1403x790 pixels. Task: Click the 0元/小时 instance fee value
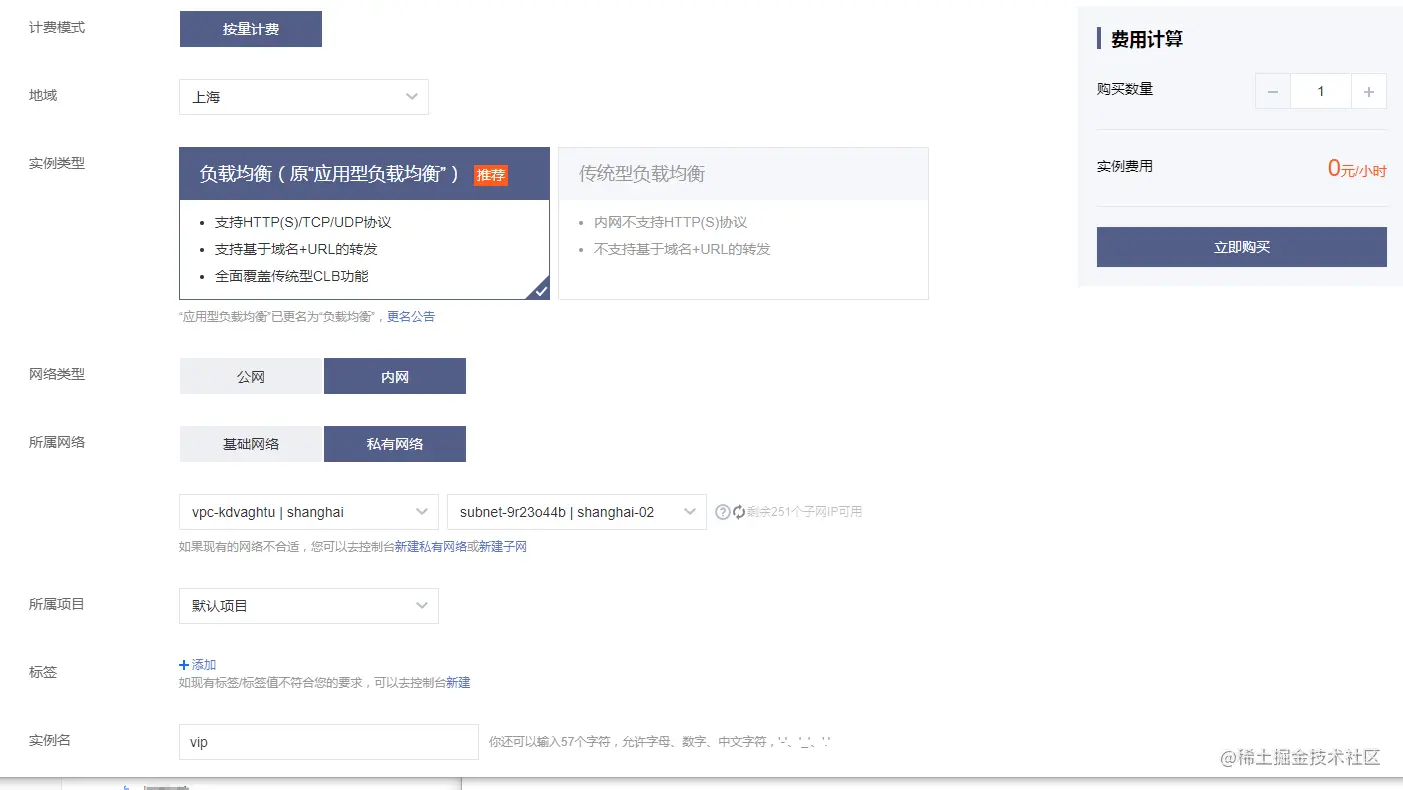1357,169
